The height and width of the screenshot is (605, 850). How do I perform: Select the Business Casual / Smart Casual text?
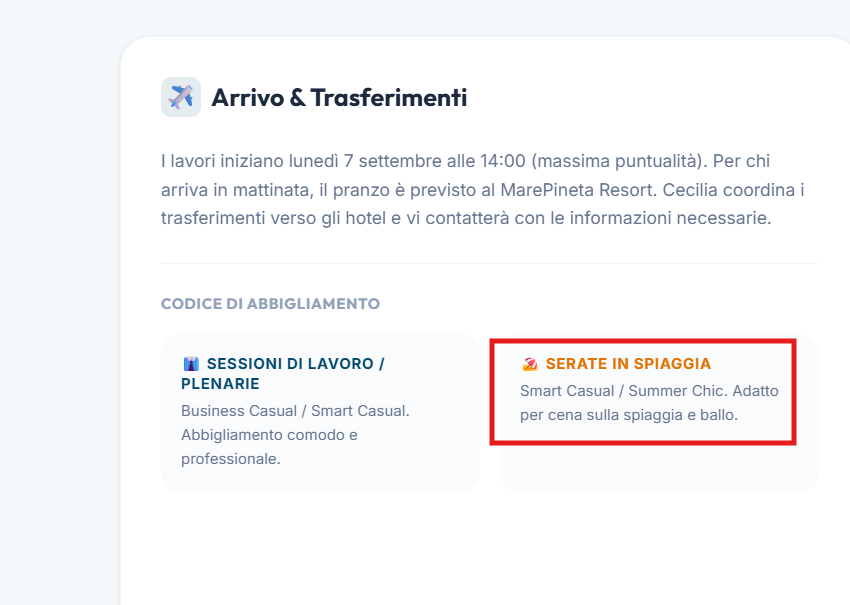(x=295, y=411)
